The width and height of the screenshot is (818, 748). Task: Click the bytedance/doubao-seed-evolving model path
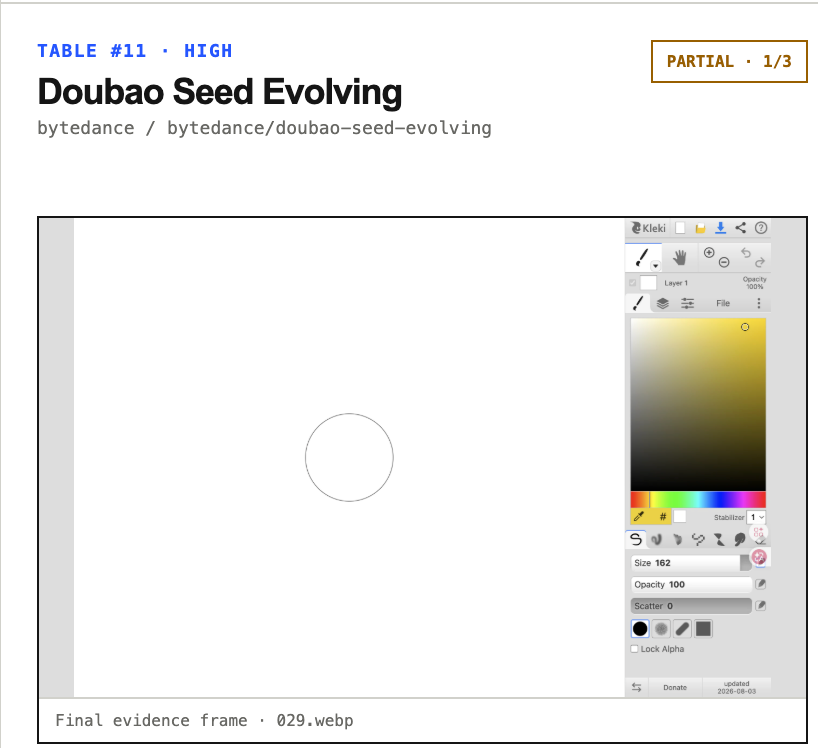[x=329, y=128]
